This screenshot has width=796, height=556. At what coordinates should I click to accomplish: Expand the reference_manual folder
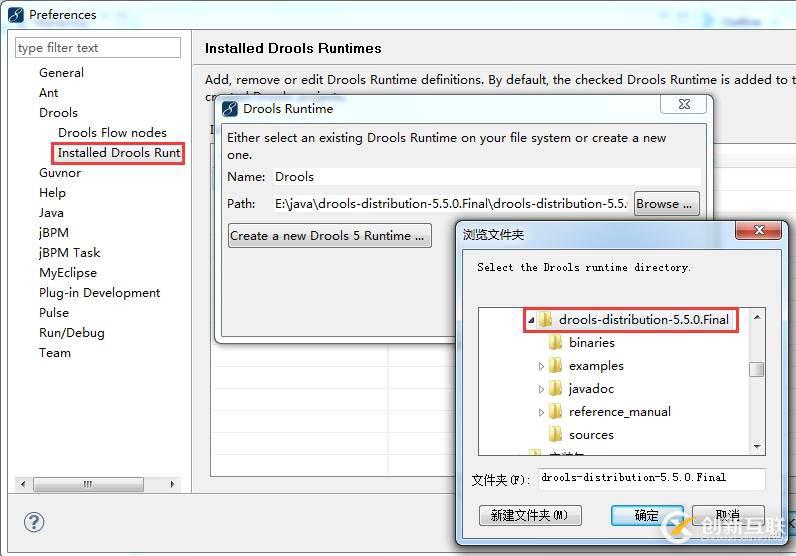coord(541,412)
